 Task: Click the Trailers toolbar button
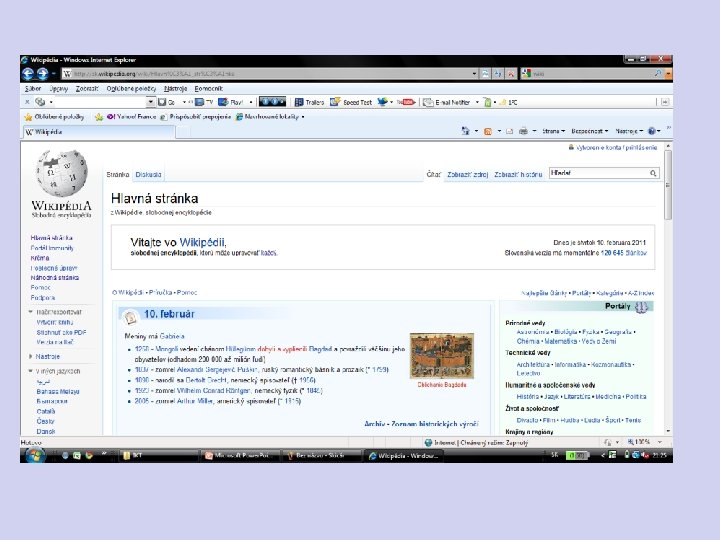pyautogui.click(x=309, y=102)
